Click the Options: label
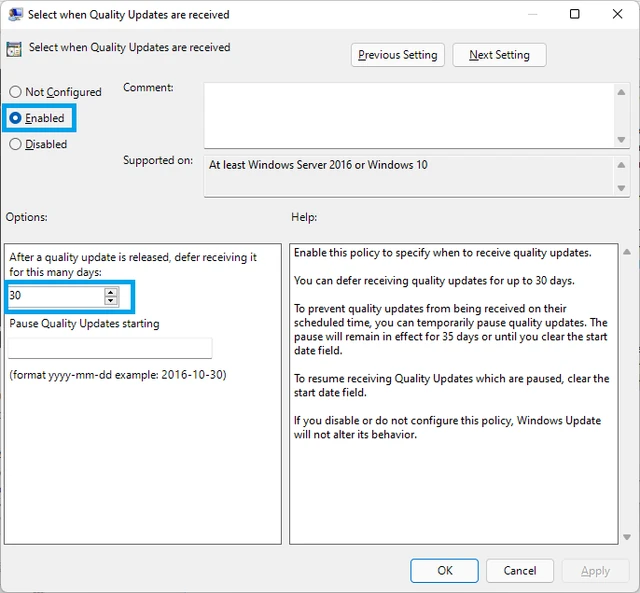The height and width of the screenshot is (593, 640). [27, 217]
